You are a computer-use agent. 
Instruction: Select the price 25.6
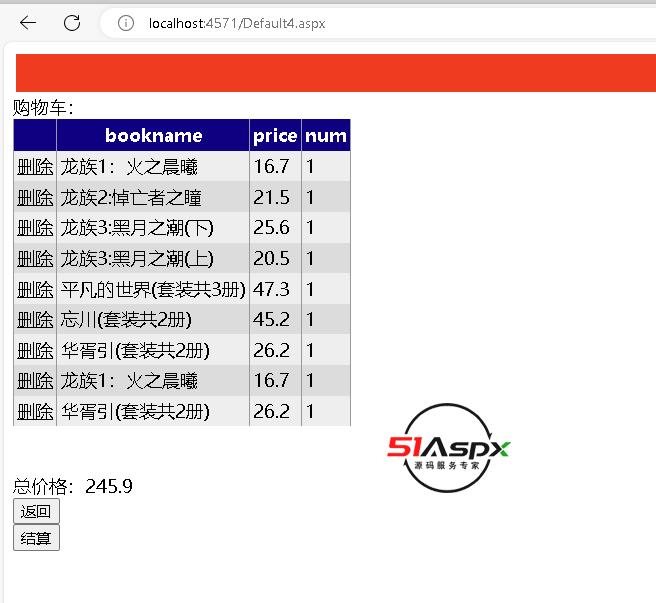(x=271, y=228)
